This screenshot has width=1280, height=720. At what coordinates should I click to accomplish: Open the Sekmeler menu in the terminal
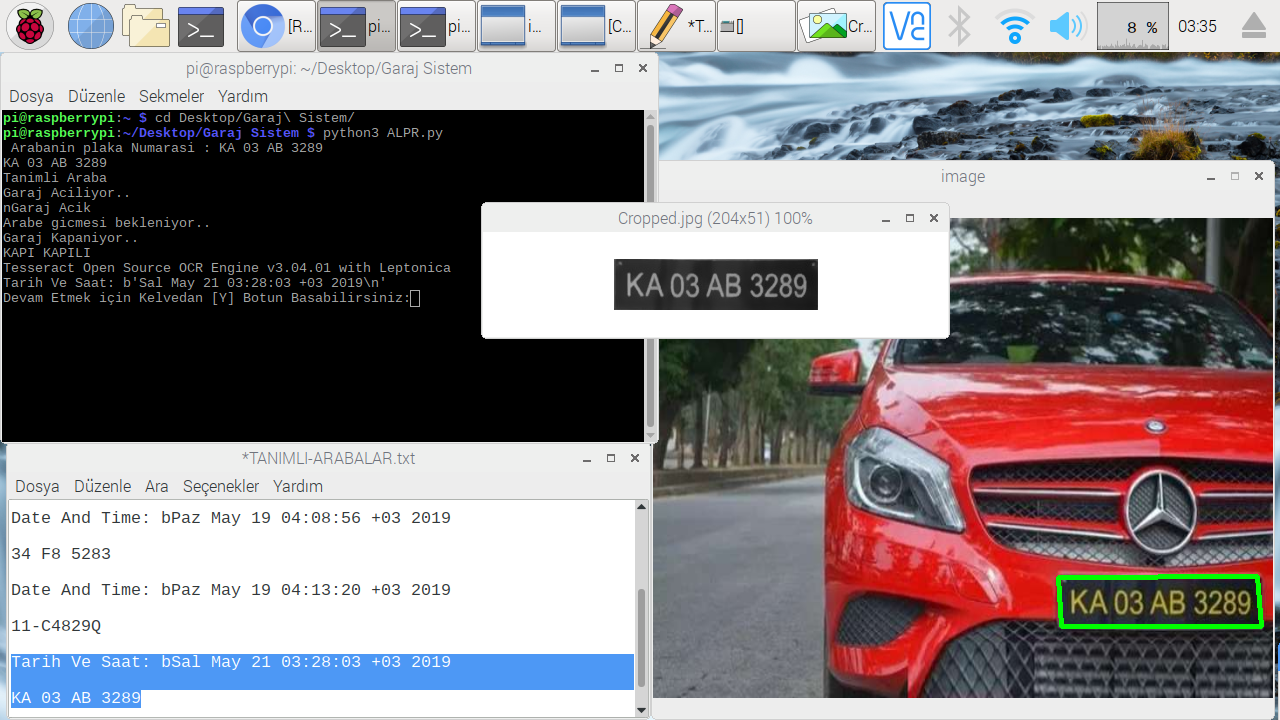click(170, 96)
